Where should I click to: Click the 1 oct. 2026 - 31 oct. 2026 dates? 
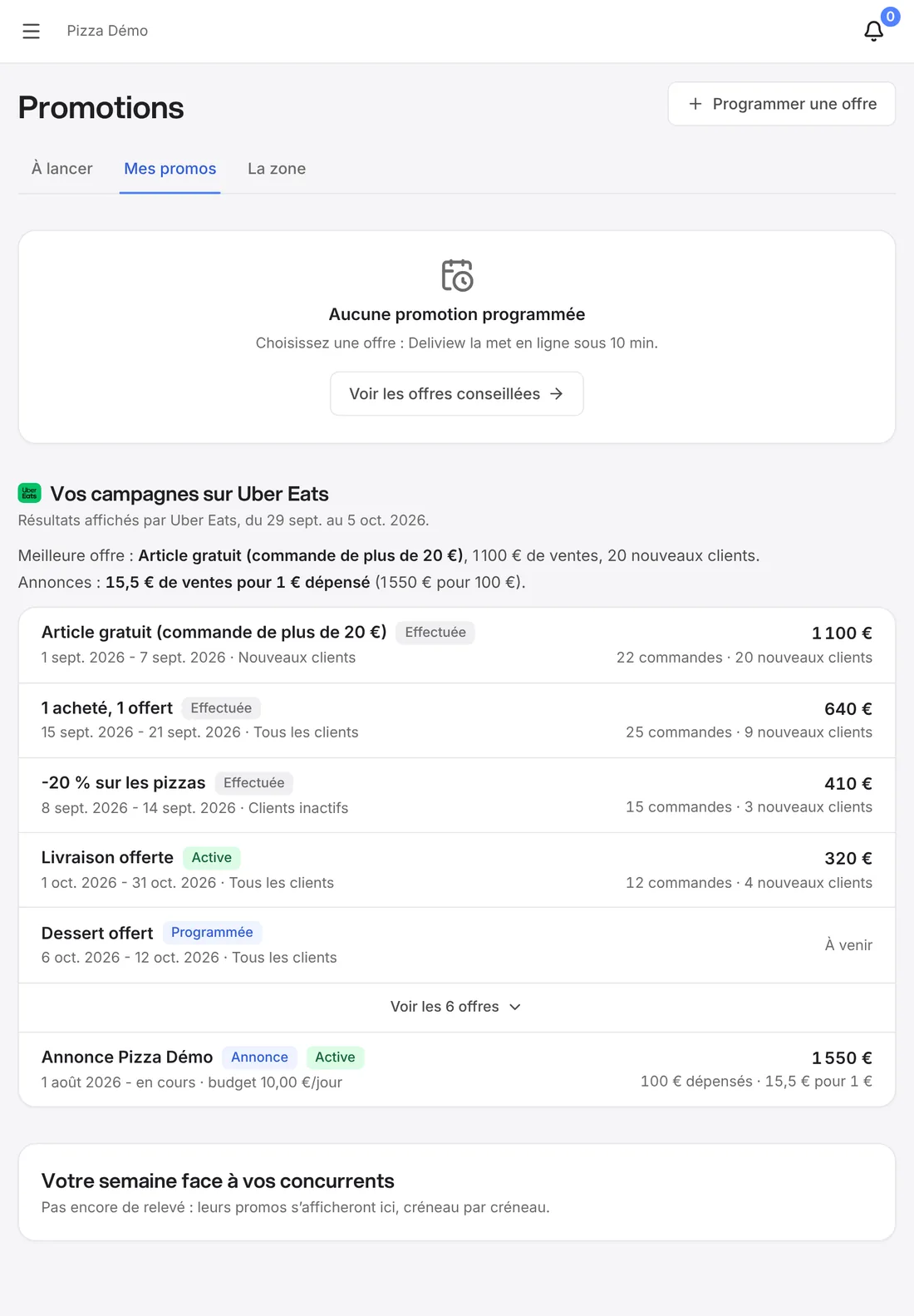click(x=129, y=883)
